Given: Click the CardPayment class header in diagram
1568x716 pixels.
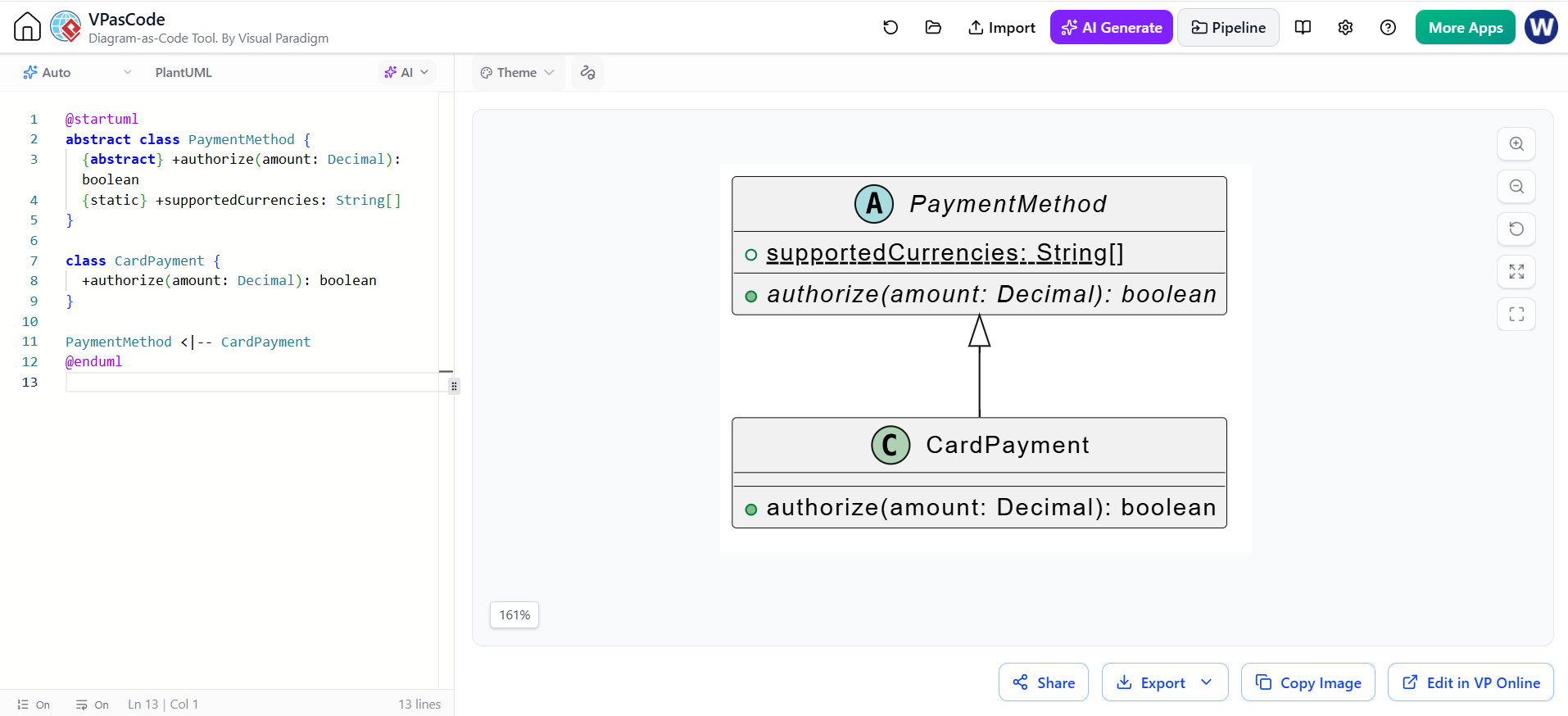Looking at the screenshot, I should coord(979,445).
